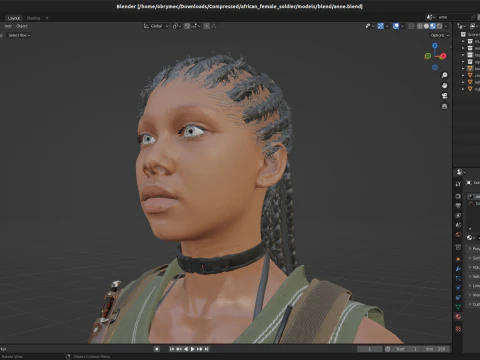Viewport: 480px width, 360px height.
Task: Play the animation
Action: click(192, 349)
